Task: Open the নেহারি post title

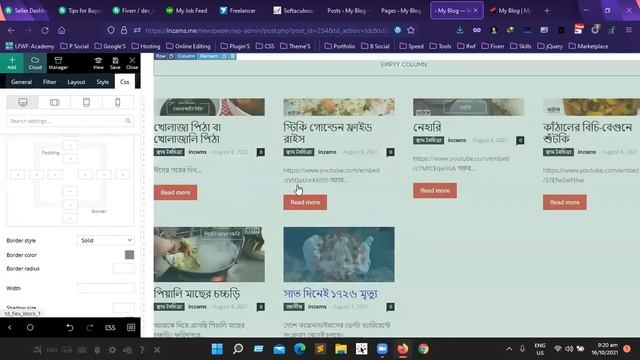Action: pyautogui.click(x=427, y=127)
